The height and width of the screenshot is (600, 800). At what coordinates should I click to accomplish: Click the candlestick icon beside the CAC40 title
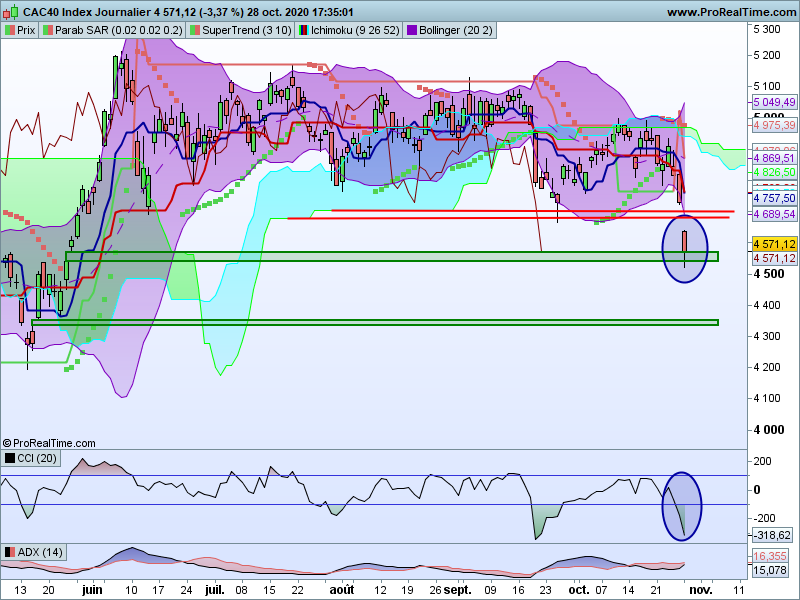click(11, 12)
